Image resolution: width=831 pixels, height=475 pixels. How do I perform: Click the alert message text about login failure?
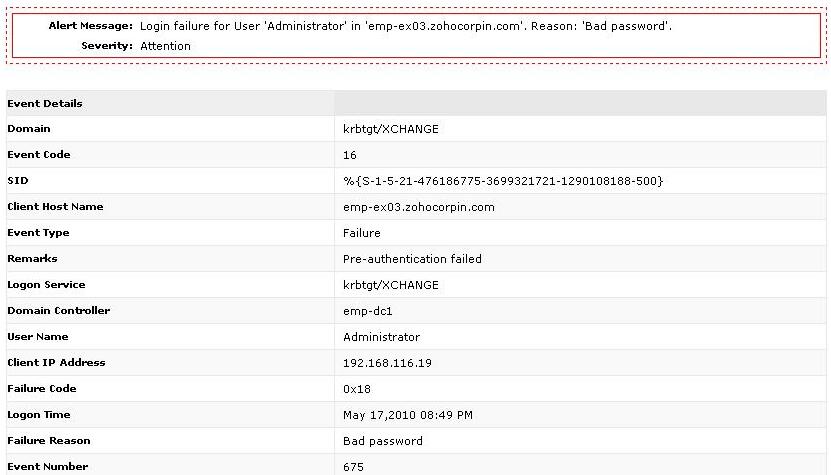(405, 26)
